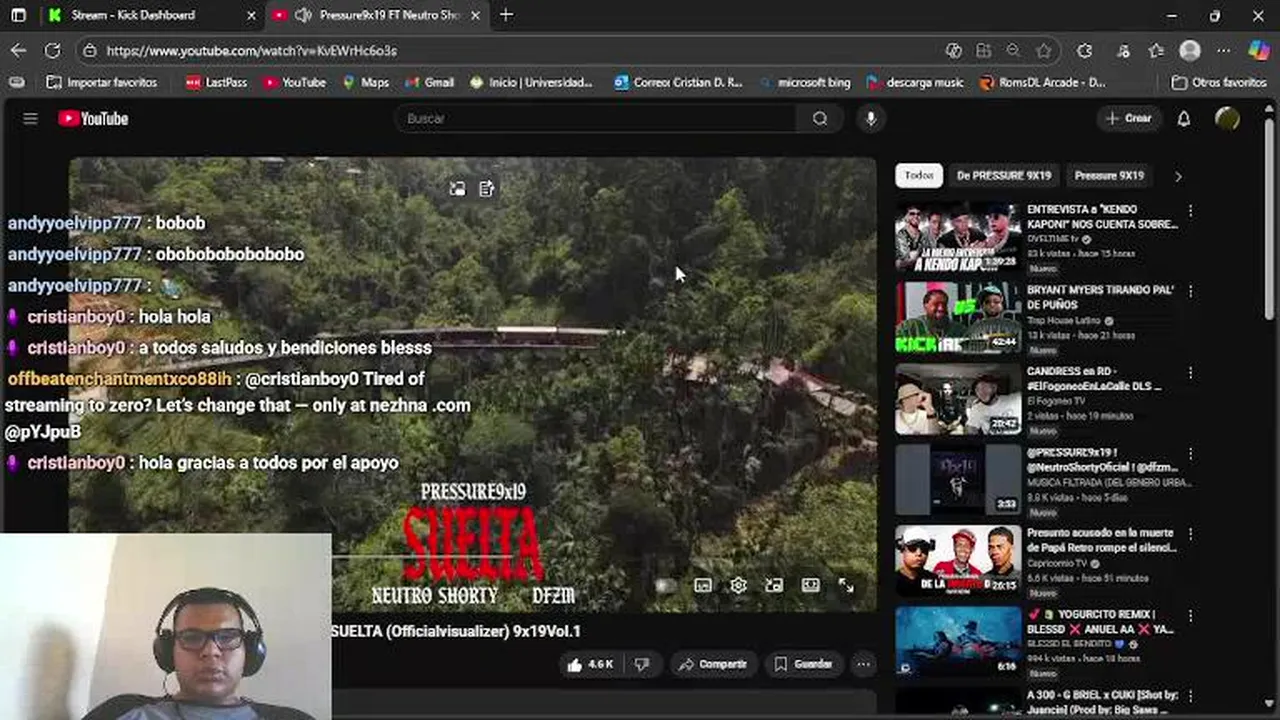Open Edge settings and more ellipsis

click(x=1224, y=50)
